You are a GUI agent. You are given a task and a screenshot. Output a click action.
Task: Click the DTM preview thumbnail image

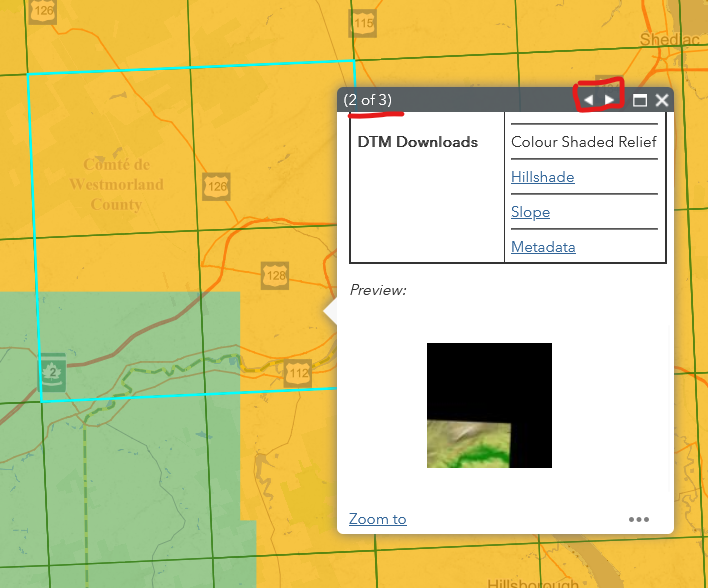[x=489, y=405]
